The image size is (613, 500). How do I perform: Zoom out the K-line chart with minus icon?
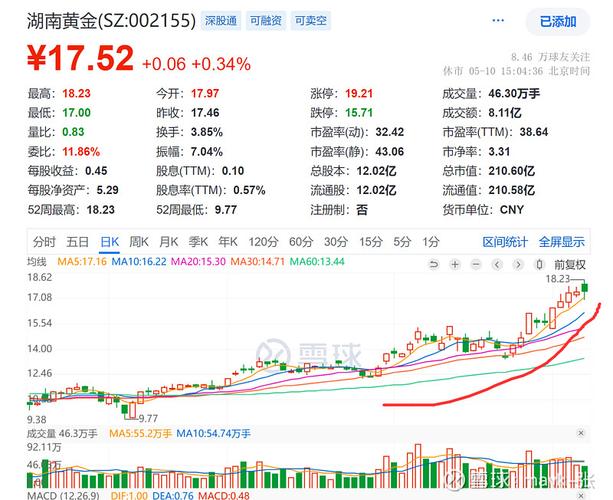click(476, 265)
